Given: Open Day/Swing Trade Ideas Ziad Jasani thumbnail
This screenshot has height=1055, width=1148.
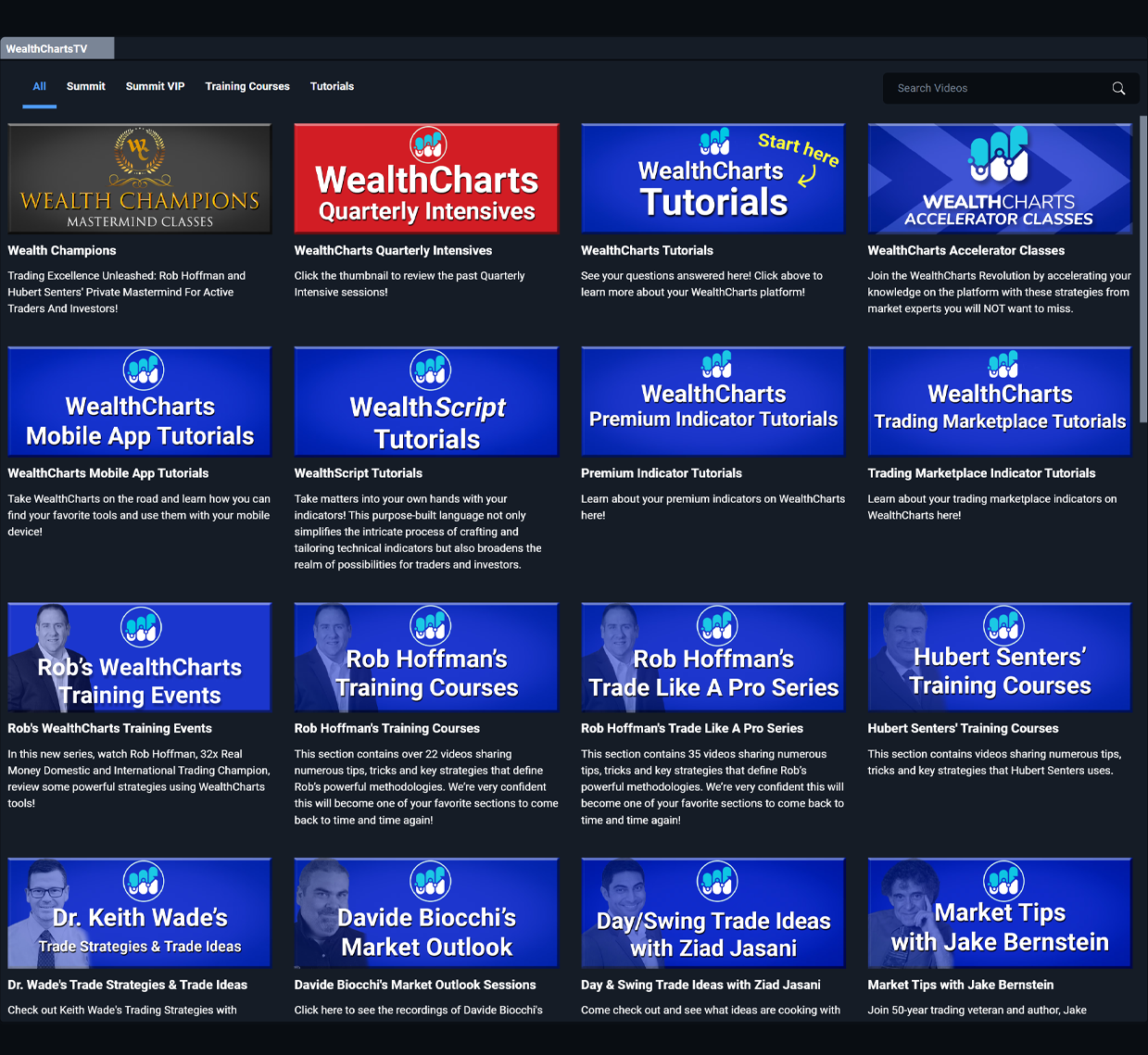Looking at the screenshot, I should pyautogui.click(x=713, y=913).
